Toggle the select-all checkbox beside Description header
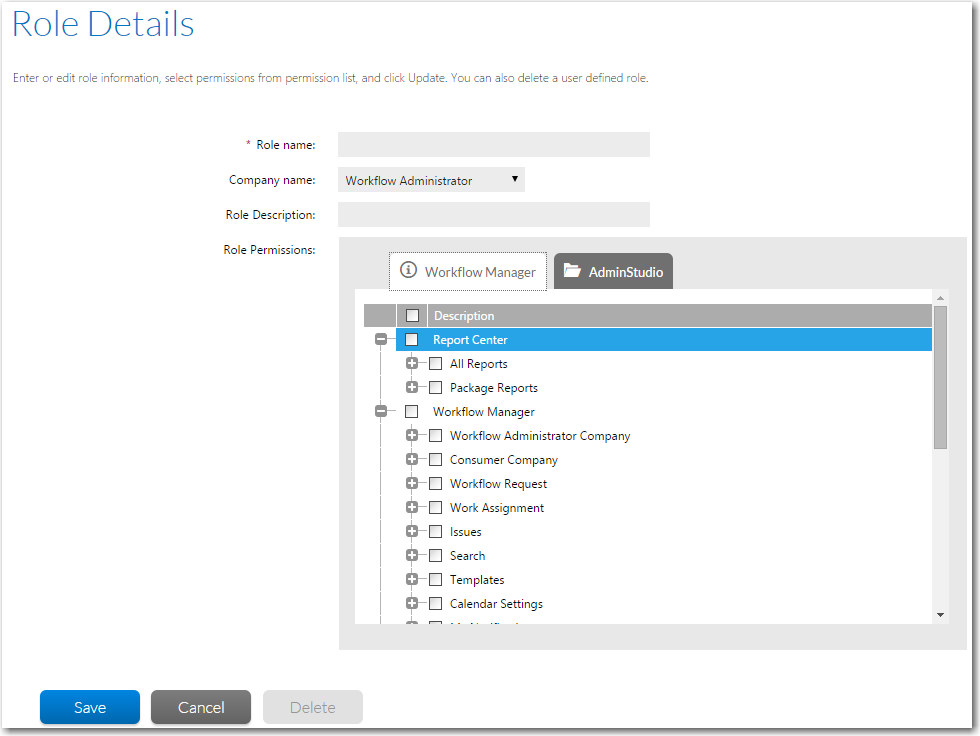 412,316
